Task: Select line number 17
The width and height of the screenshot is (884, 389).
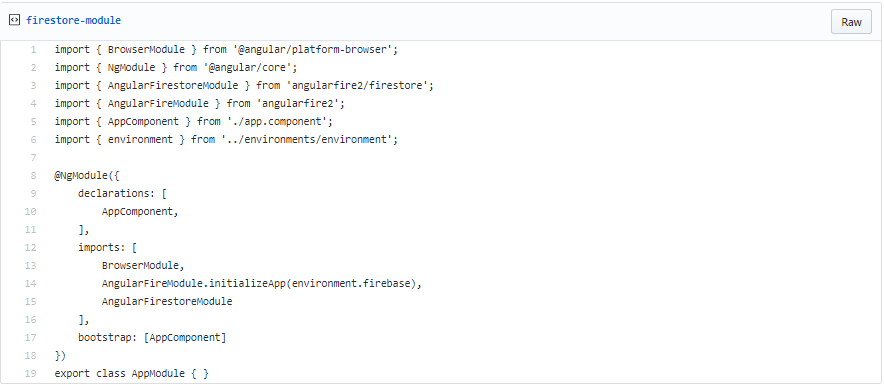Action: [x=30, y=338]
